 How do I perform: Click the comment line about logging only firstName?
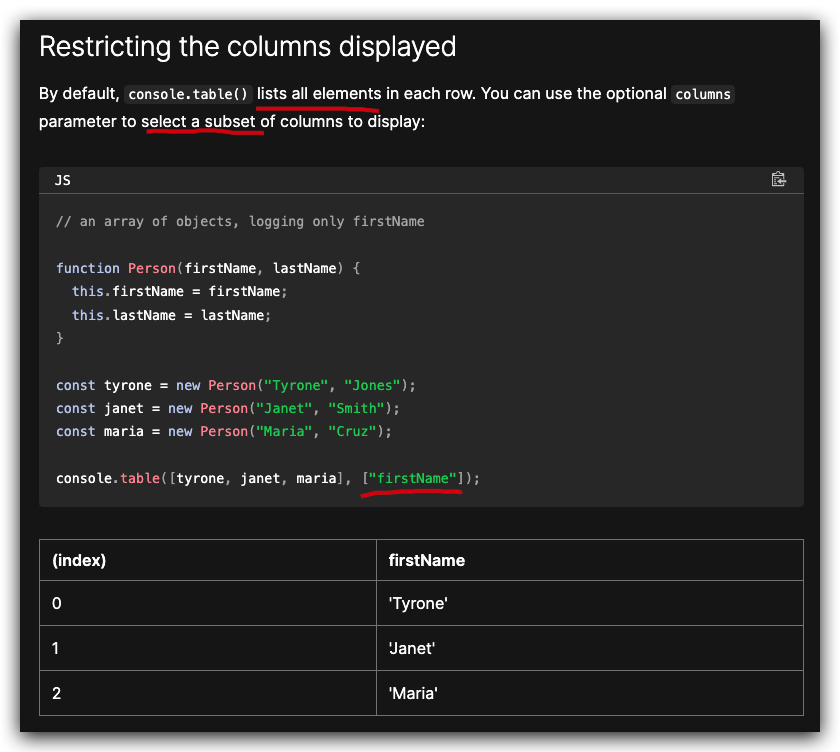click(x=240, y=221)
